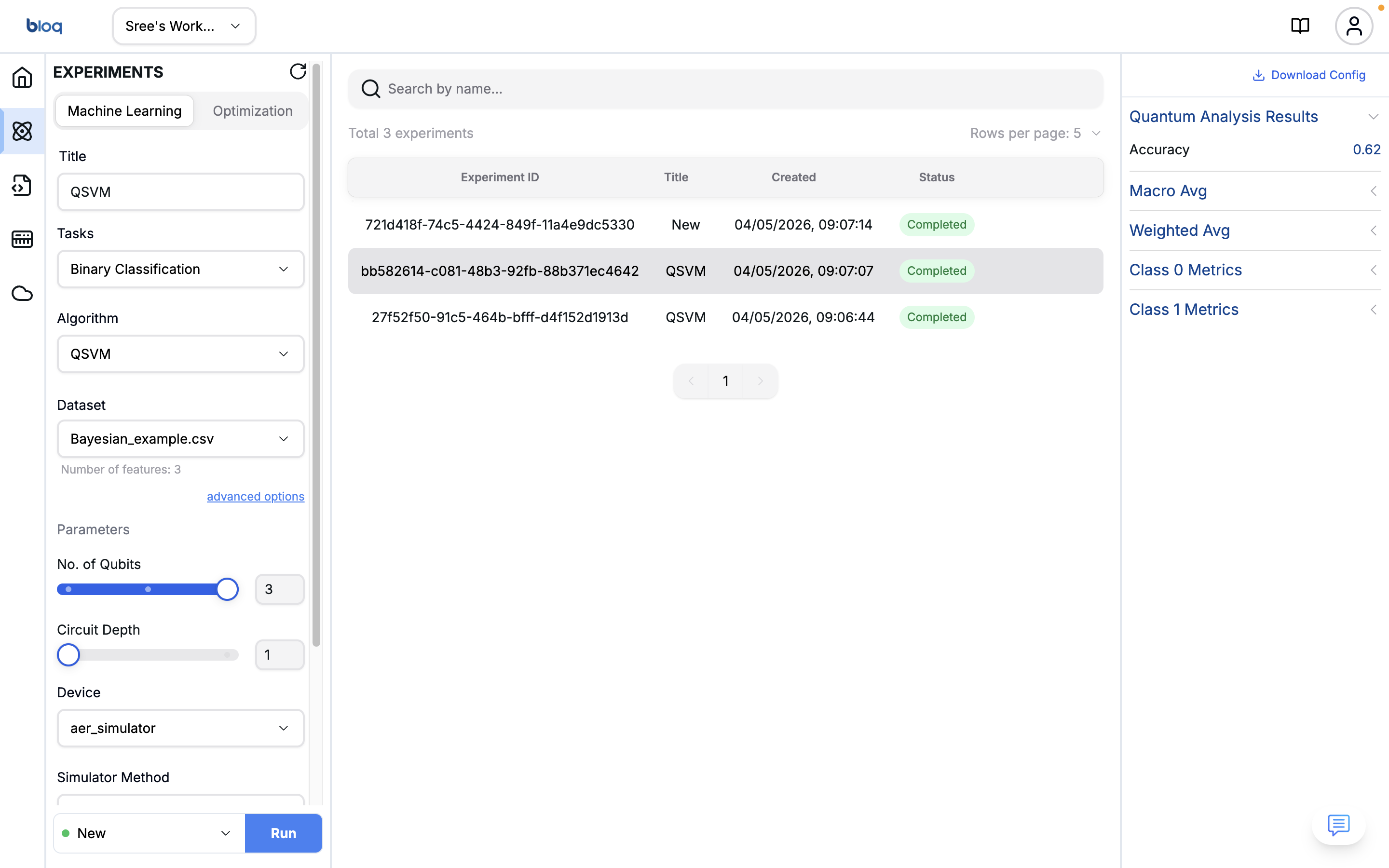Open the Home sidebar icon
This screenshot has width=1389, height=868.
[22, 77]
